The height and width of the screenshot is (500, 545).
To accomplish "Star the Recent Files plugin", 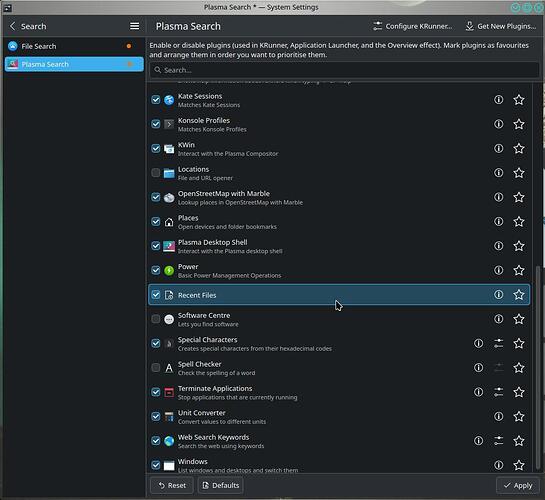I will (x=519, y=295).
